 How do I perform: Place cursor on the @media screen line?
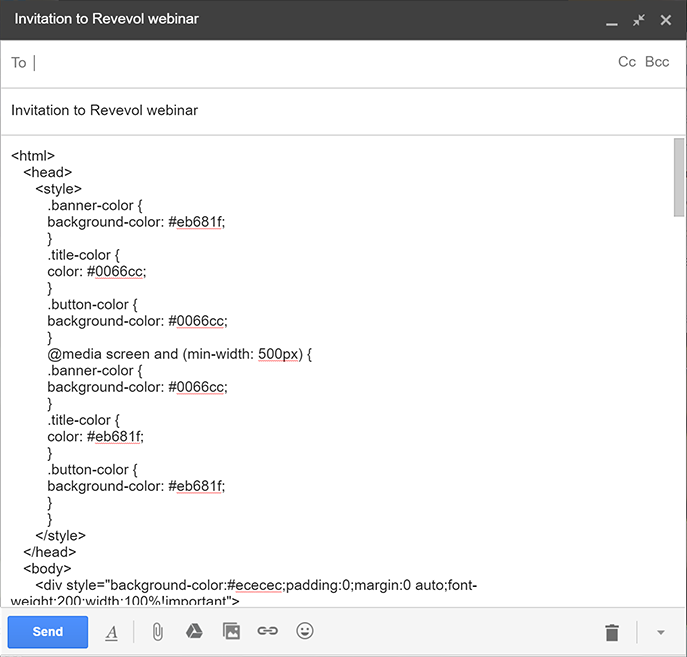(x=180, y=354)
